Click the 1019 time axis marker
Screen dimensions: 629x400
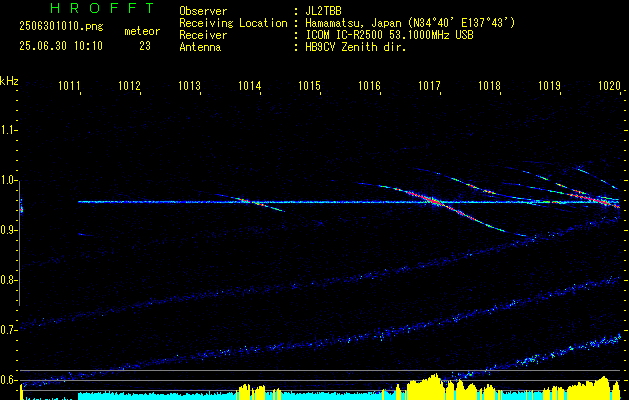[550, 86]
